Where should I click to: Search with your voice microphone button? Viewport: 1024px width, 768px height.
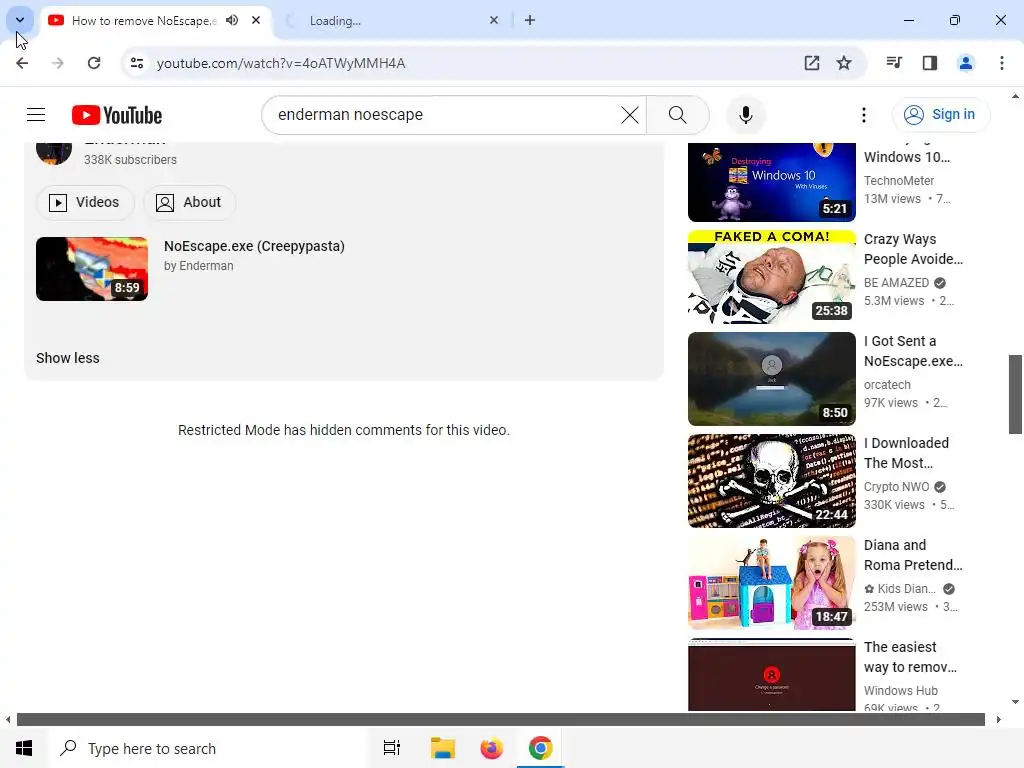tap(745, 115)
